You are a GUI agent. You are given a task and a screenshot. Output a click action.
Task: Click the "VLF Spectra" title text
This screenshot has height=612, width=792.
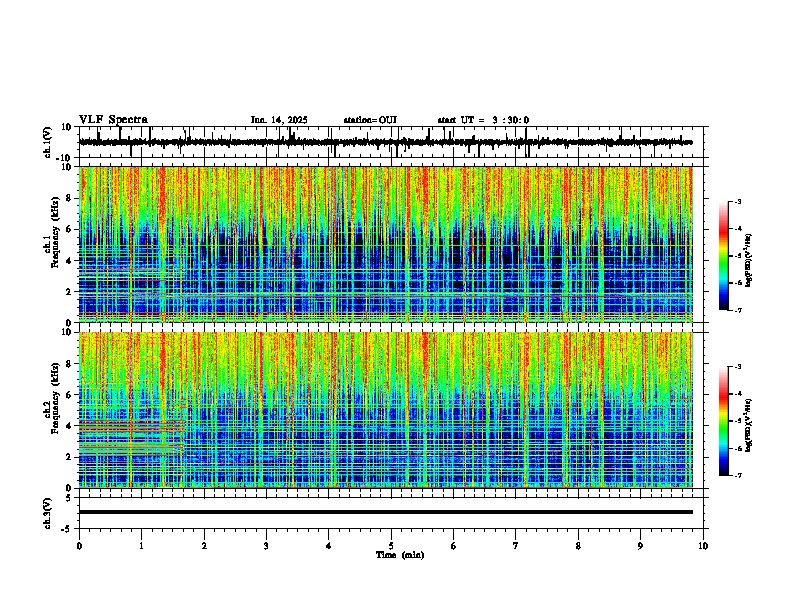point(113,120)
